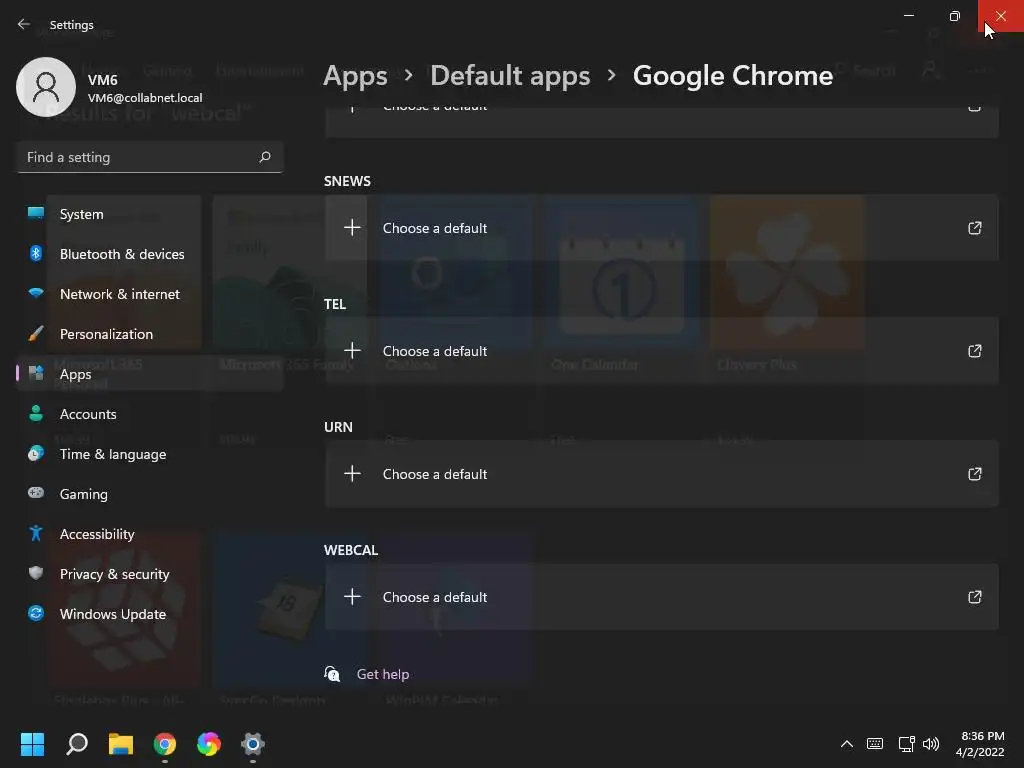Open the Windows Start menu
Screen dimensions: 1024x768
click(33, 744)
